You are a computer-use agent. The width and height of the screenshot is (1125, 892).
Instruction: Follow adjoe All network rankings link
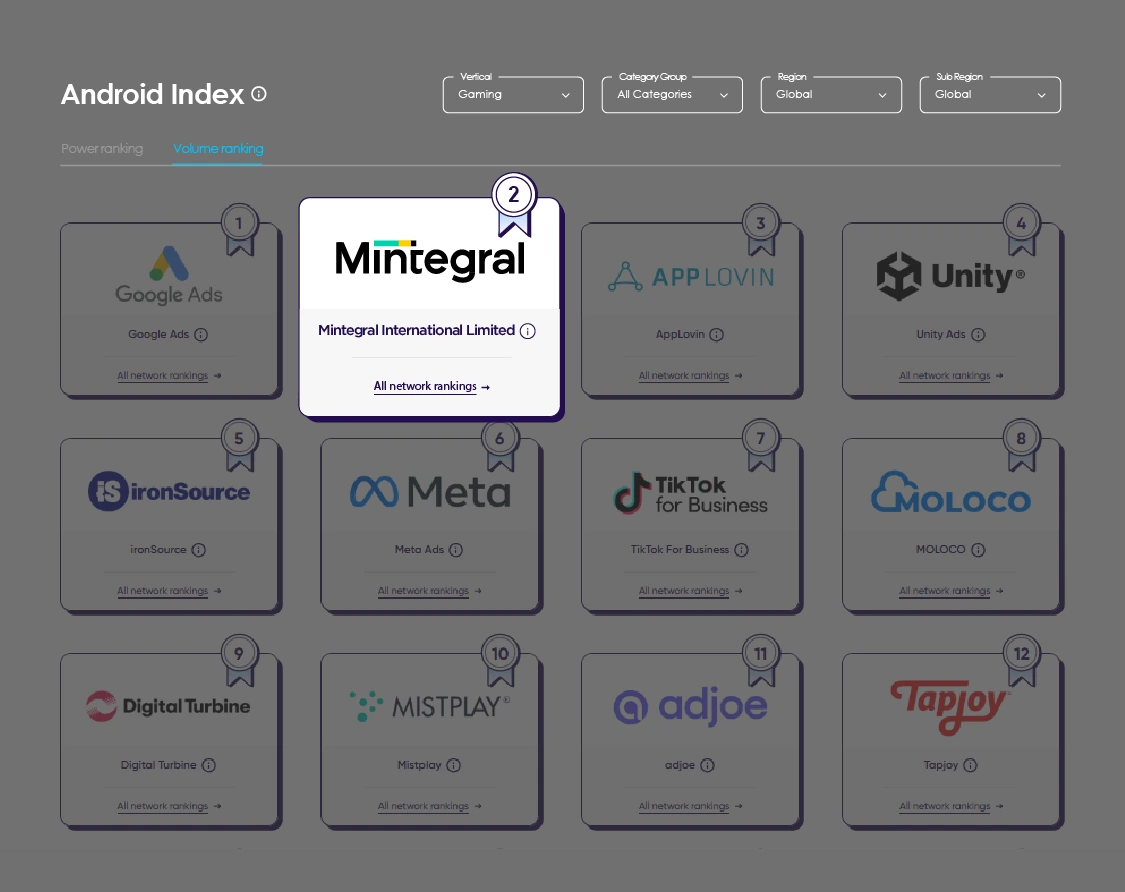click(691, 806)
